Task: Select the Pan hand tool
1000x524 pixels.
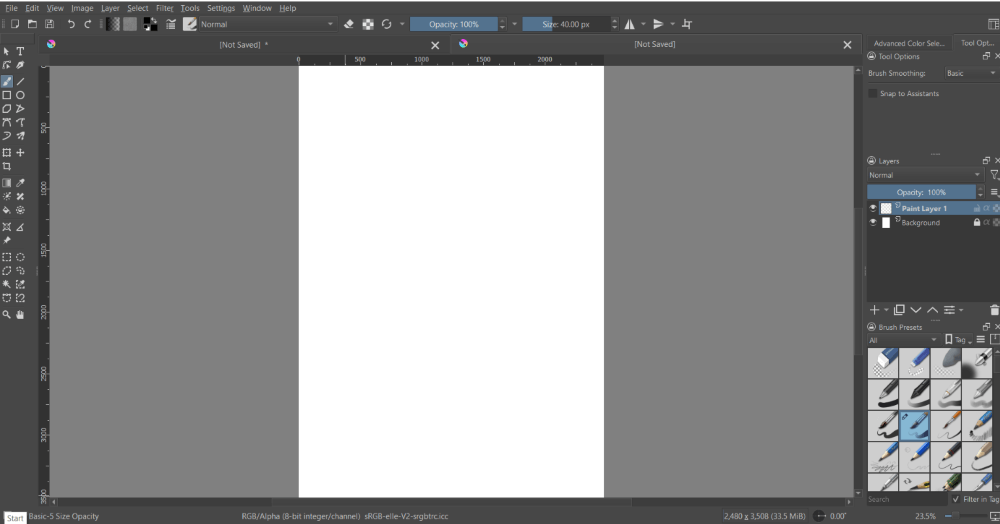Action: 20,314
